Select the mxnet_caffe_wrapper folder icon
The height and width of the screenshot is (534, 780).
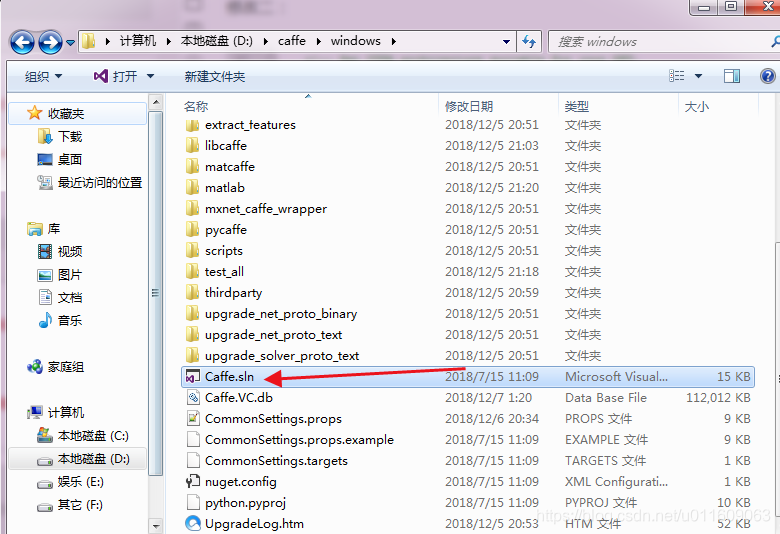click(193, 209)
